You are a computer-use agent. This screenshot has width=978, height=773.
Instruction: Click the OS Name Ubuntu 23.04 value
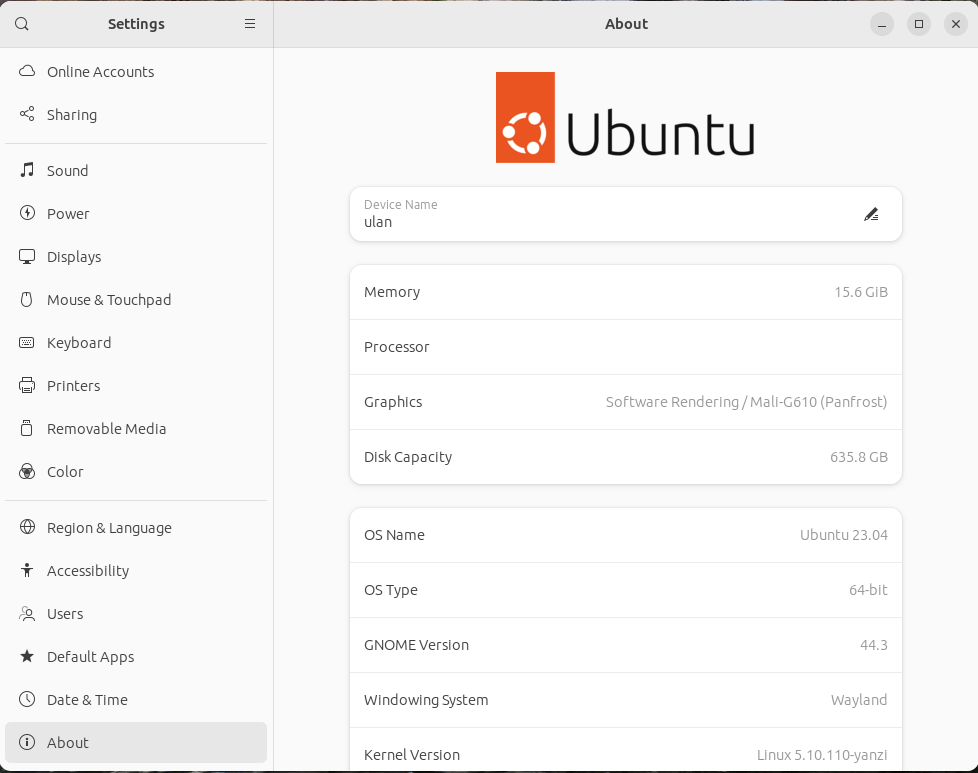point(843,535)
